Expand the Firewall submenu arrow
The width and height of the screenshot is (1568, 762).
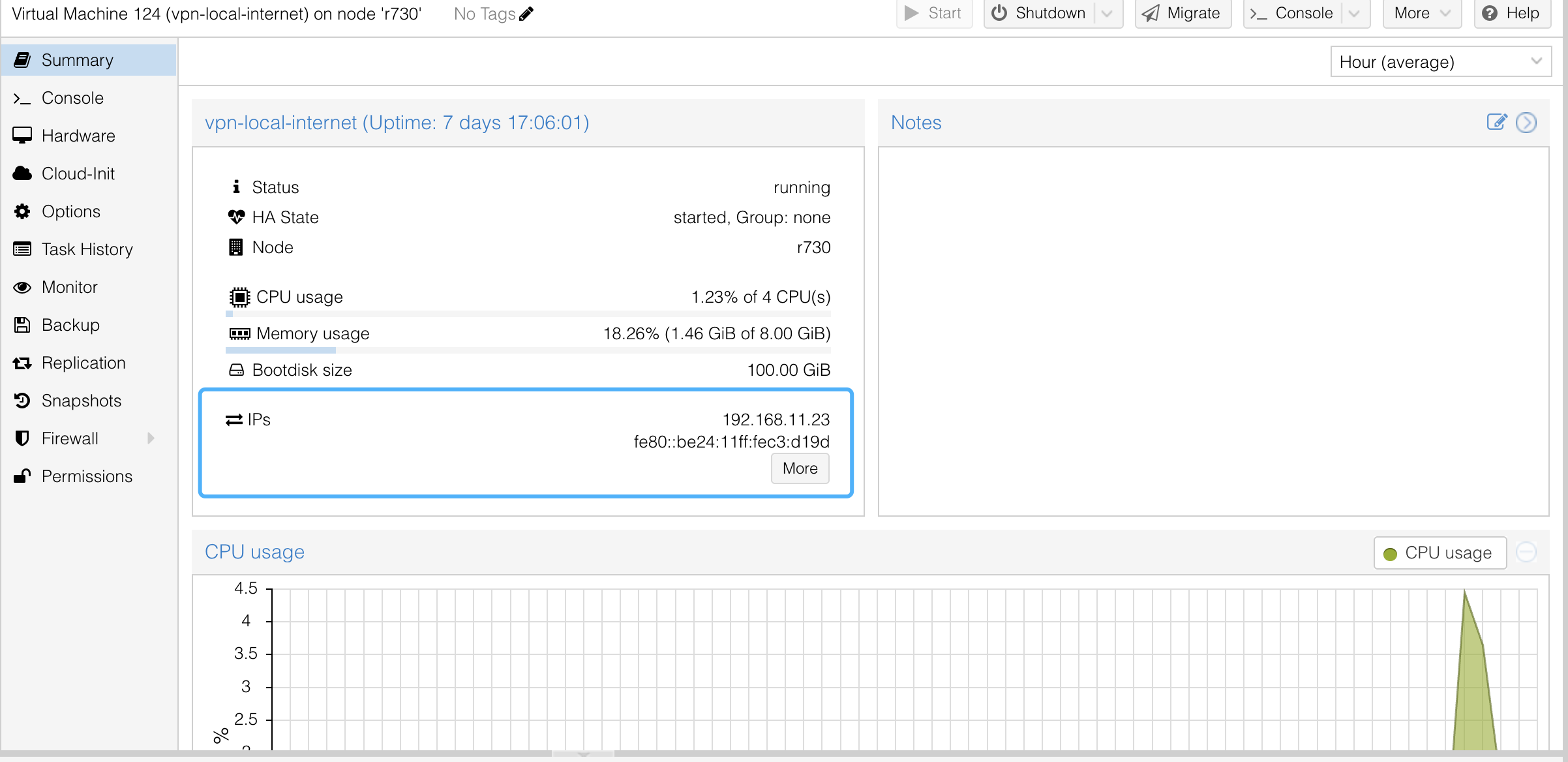tap(151, 438)
